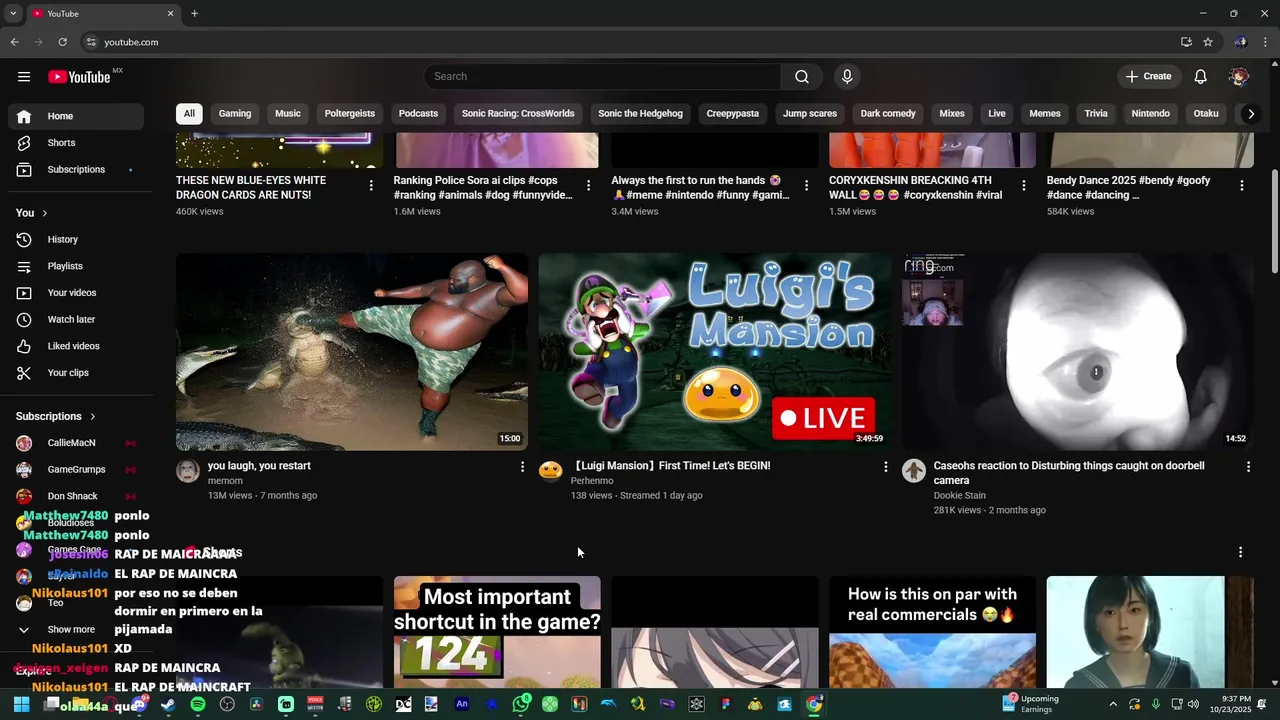The width and height of the screenshot is (1280, 720).
Task: Reload the page in Chrome
Action: pos(62,42)
